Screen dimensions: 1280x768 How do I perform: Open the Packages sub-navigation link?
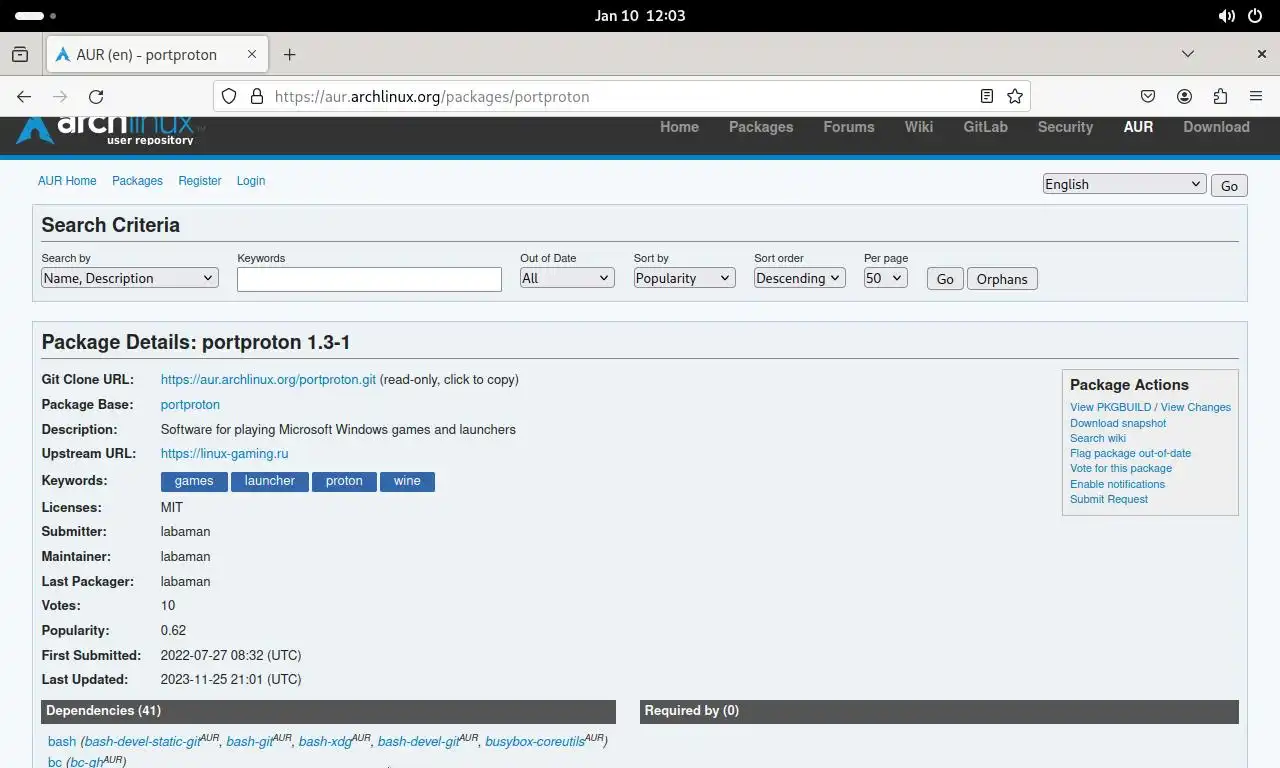(x=137, y=181)
